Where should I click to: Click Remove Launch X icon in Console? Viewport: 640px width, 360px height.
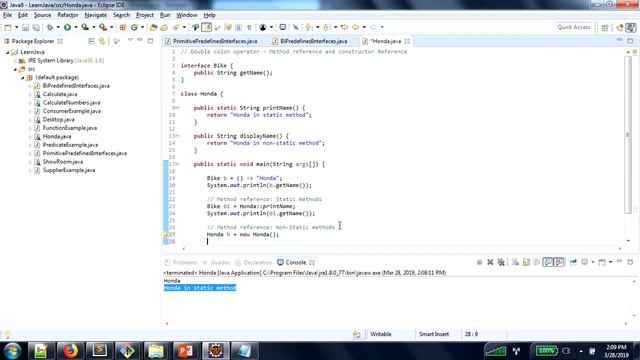(490, 262)
